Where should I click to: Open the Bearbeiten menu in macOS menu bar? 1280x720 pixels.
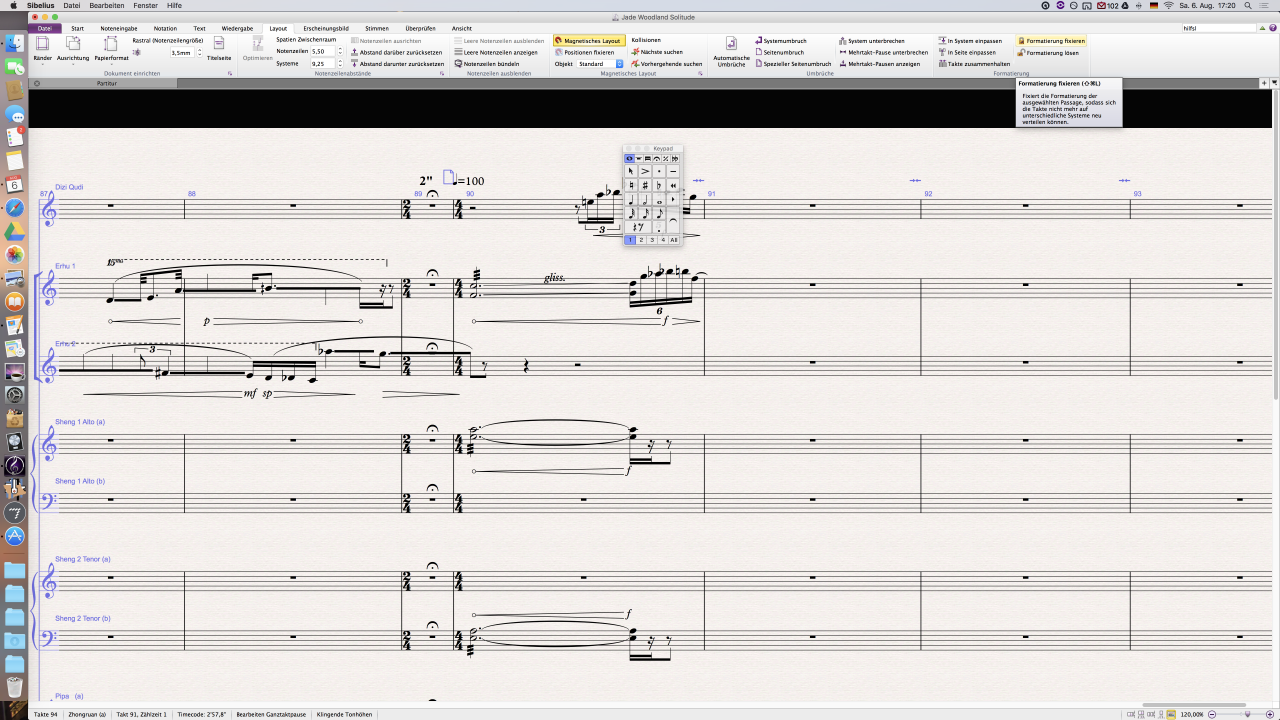coord(107,5)
